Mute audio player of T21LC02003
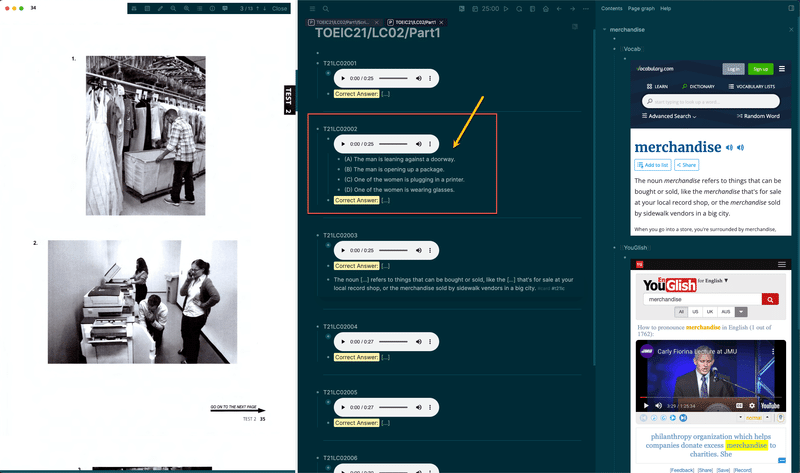Image resolution: width=800 pixels, height=473 pixels. (419, 251)
